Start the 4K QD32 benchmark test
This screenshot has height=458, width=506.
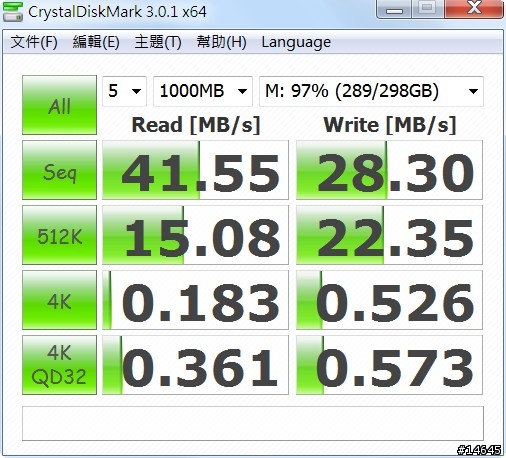coord(59,365)
